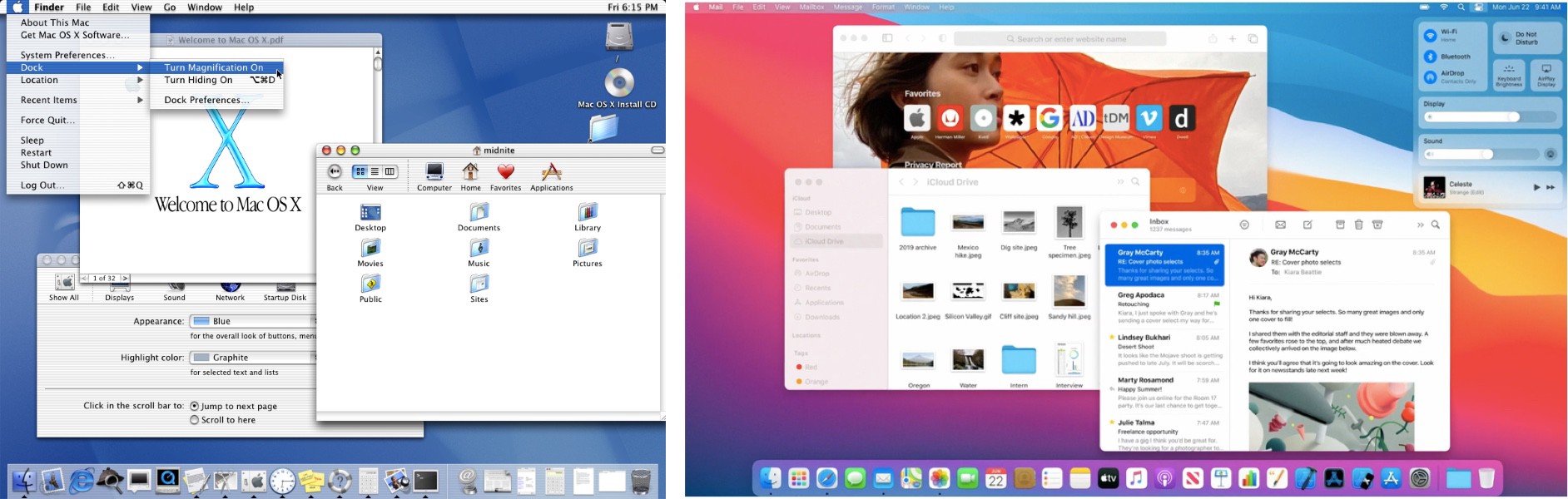Choose "Turn Hiding On" in Dock submenu
Image resolution: width=1568 pixels, height=499 pixels.
(x=216, y=80)
